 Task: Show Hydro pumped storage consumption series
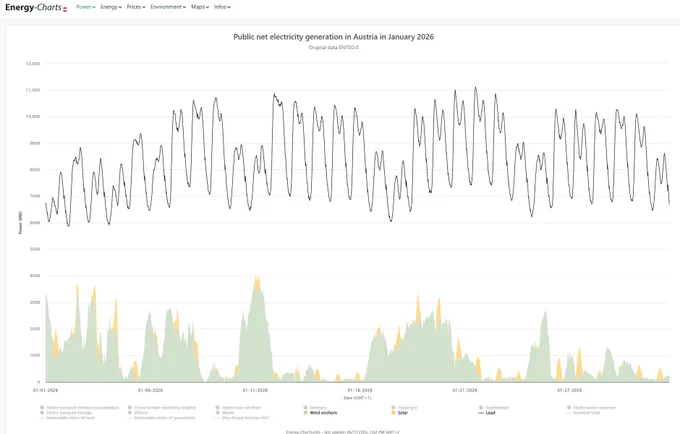[x=79, y=408]
